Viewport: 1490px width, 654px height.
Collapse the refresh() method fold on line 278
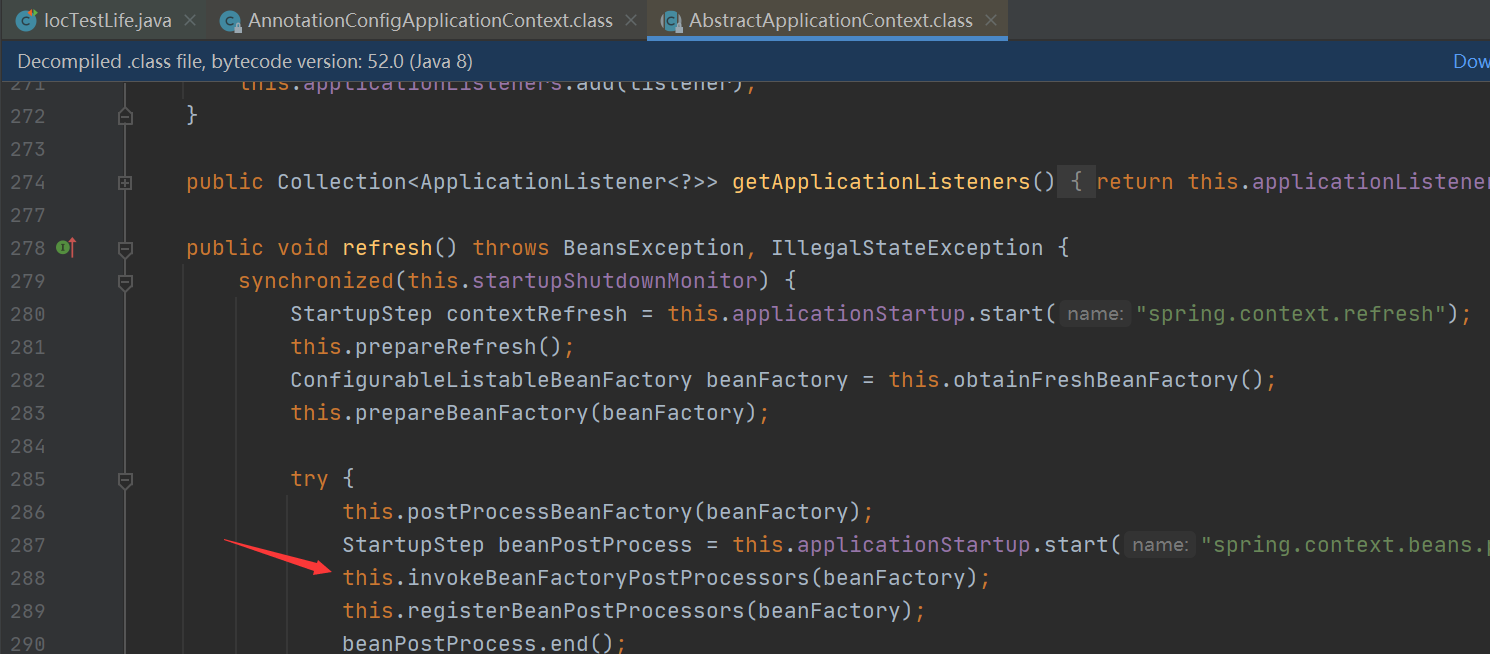click(x=125, y=248)
